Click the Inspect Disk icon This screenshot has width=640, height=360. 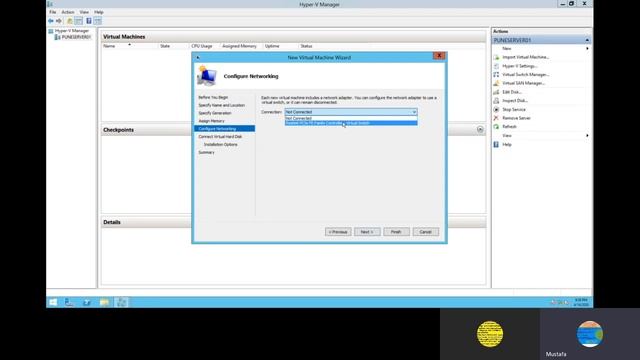[496, 101]
